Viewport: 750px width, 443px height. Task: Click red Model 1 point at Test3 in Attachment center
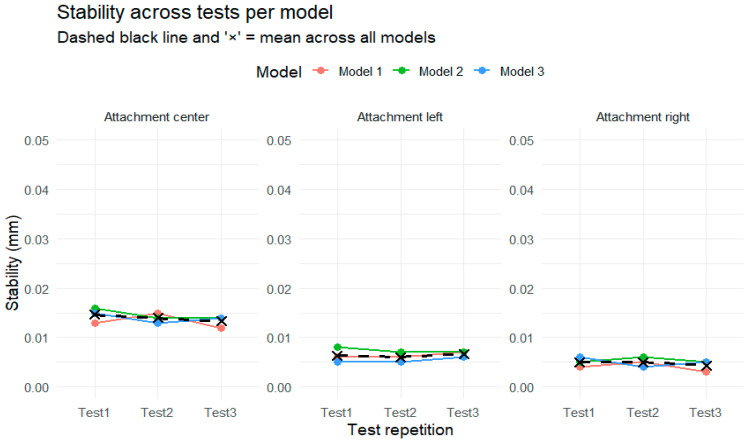pyautogui.click(x=221, y=328)
